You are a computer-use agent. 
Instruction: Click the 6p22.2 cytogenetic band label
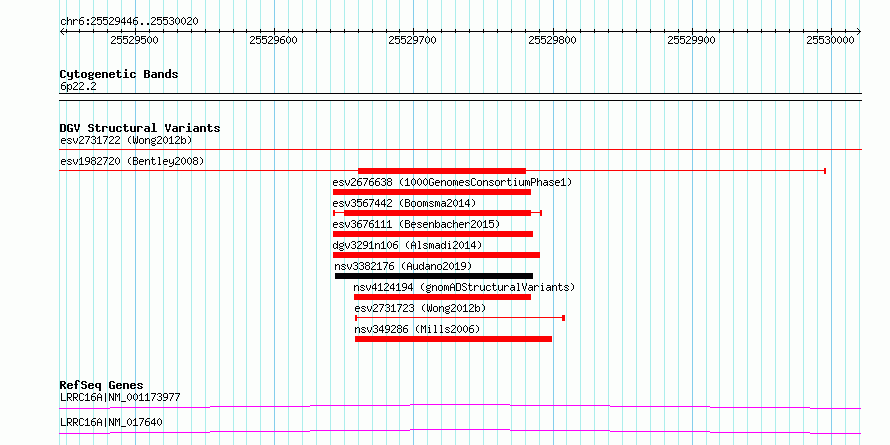(78, 86)
